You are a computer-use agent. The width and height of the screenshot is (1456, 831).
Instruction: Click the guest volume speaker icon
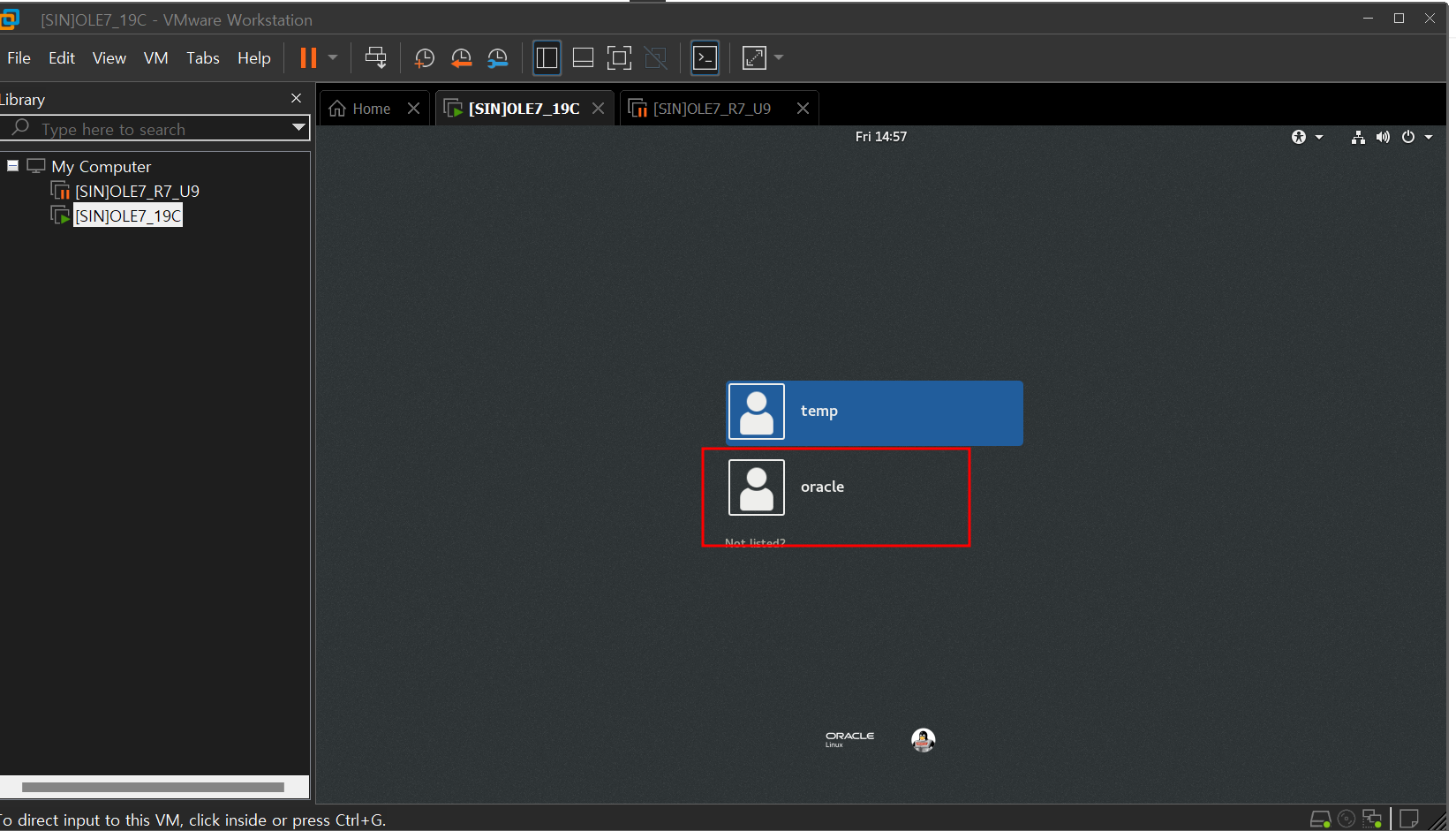point(1383,137)
